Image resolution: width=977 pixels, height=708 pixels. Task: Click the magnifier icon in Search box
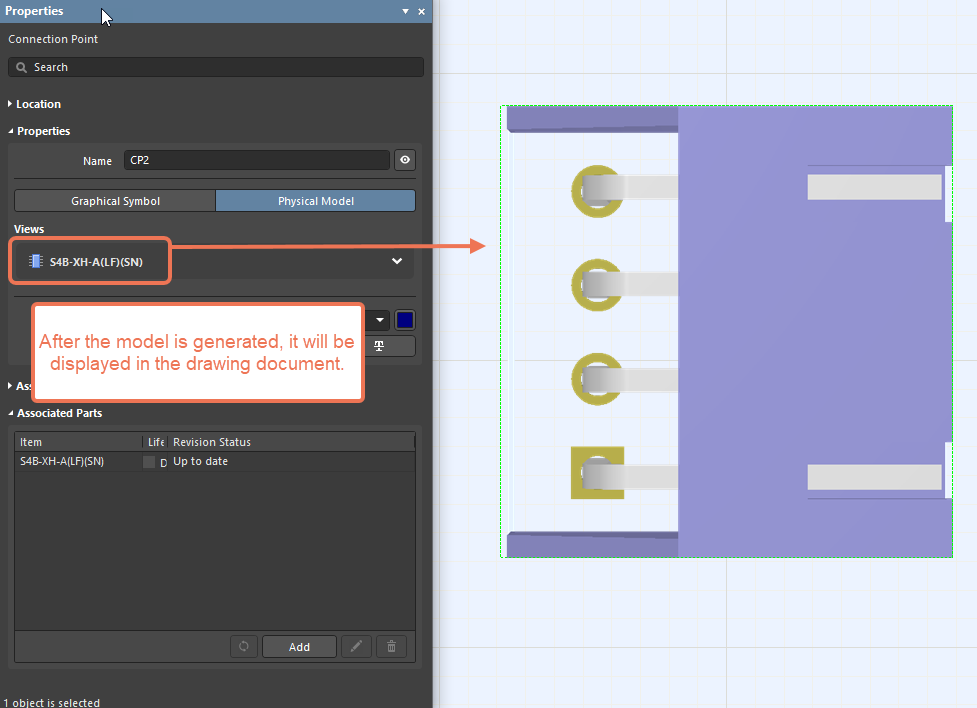21,67
